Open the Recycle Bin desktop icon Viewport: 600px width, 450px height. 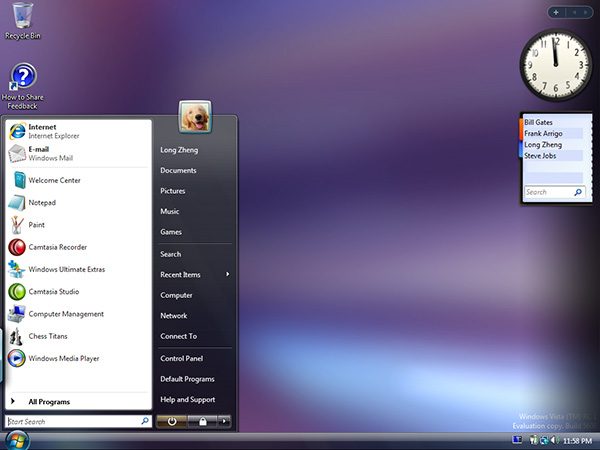[23, 21]
